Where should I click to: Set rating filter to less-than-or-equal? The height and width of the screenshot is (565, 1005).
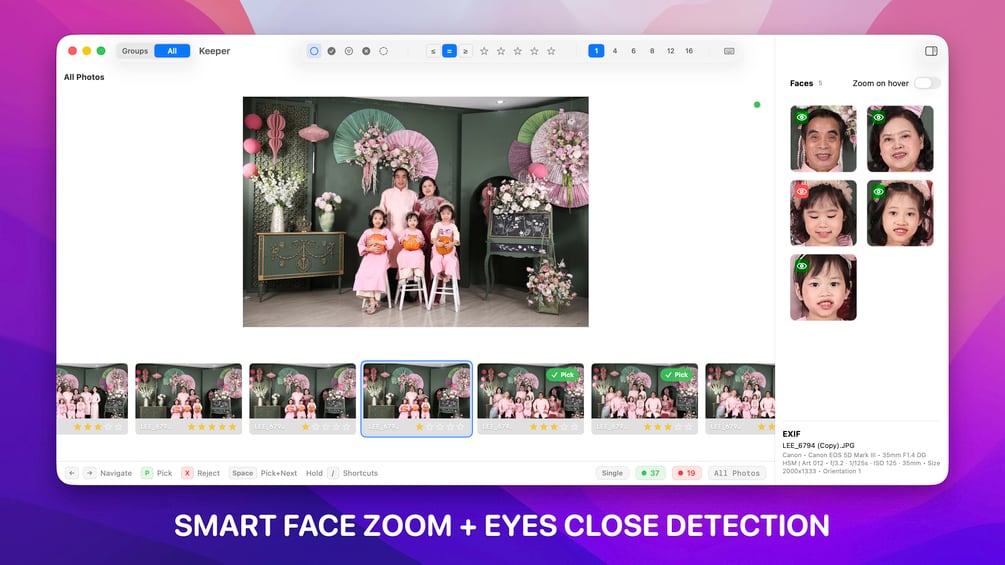433,51
